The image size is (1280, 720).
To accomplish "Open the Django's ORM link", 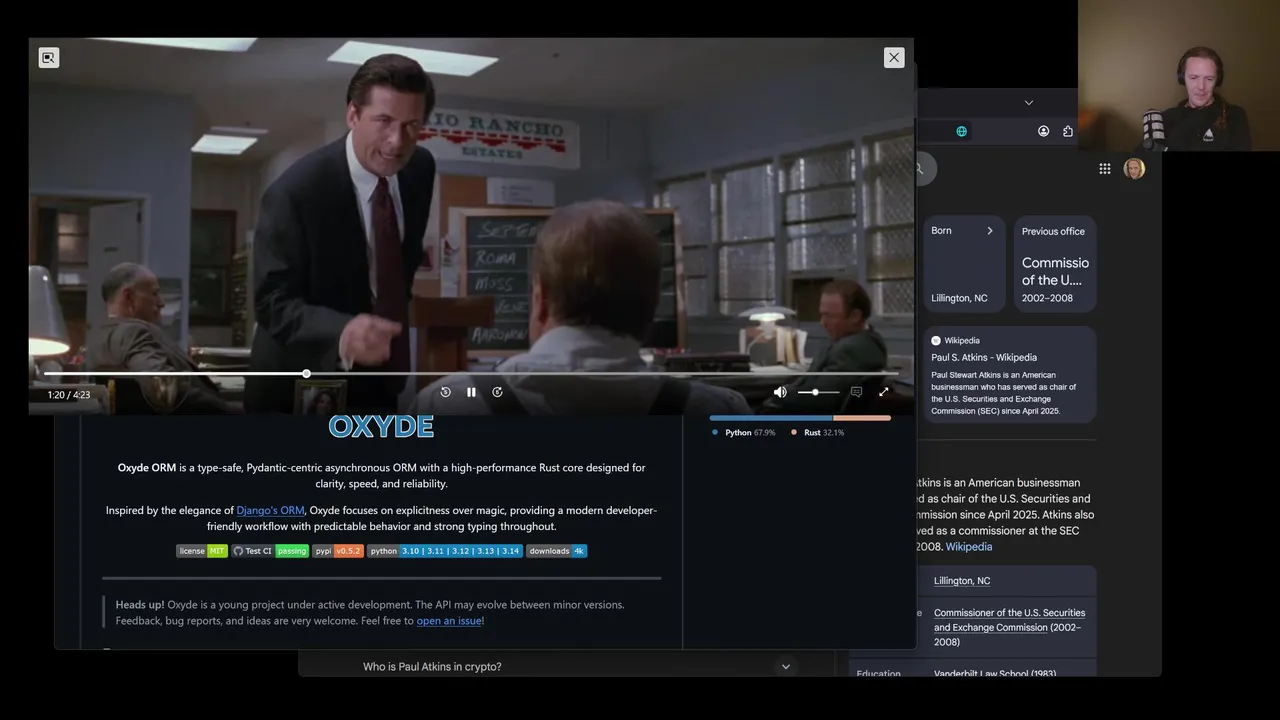I will tap(270, 510).
